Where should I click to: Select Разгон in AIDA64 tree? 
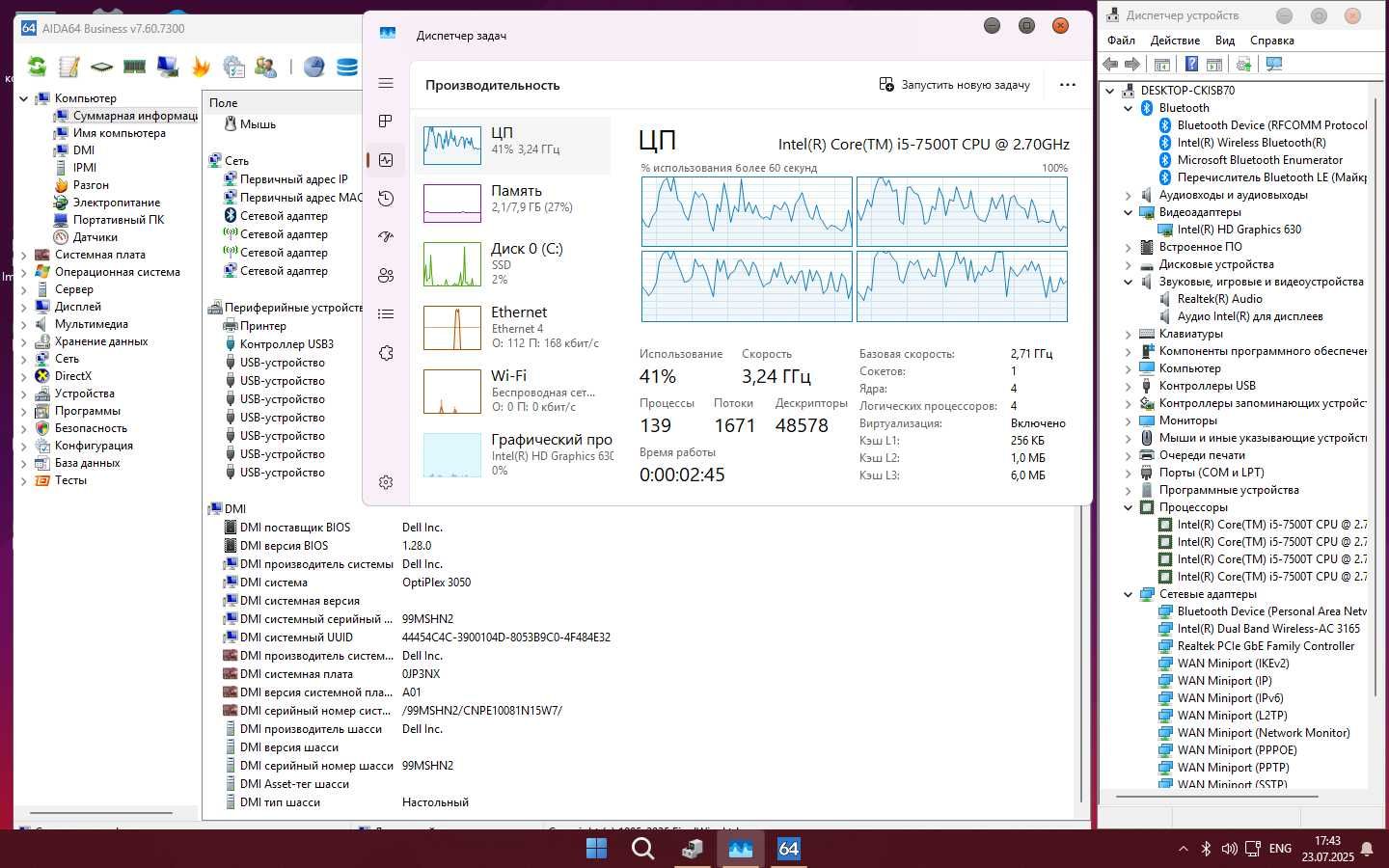click(x=91, y=185)
